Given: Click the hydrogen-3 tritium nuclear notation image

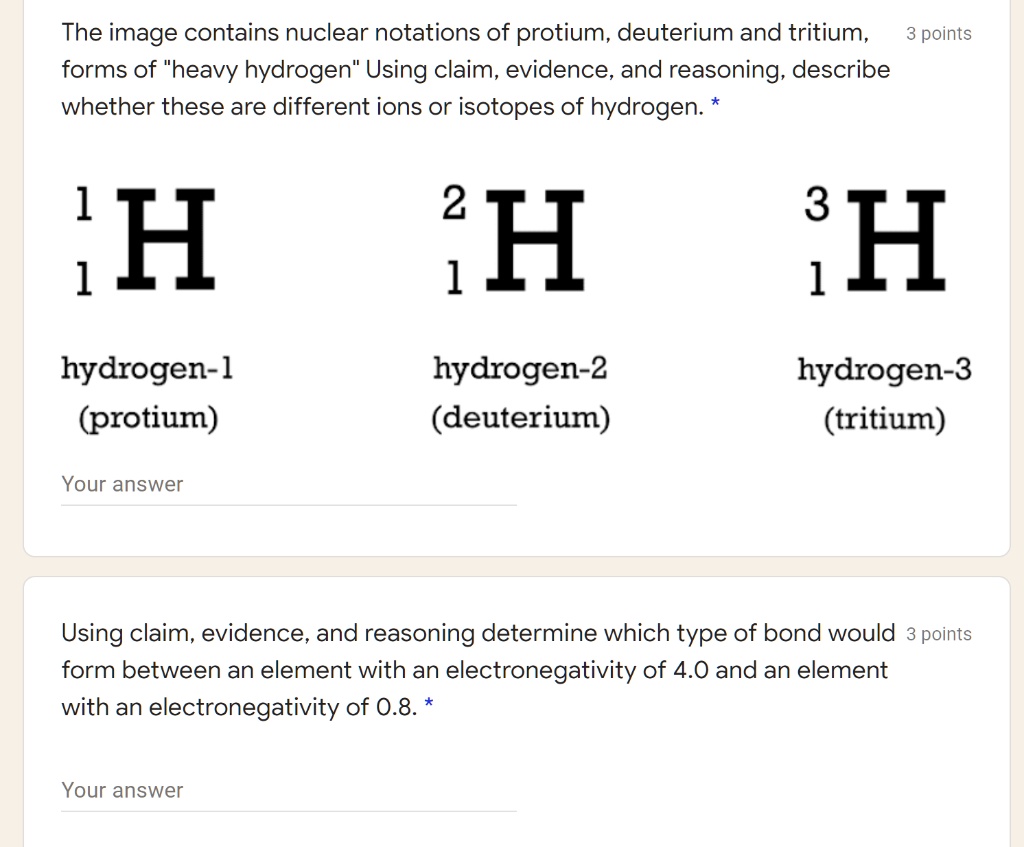Looking at the screenshot, I should (880, 240).
